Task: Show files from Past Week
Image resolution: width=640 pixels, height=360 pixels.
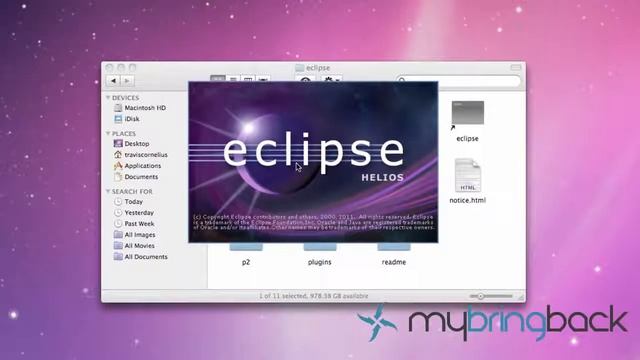Action: 134,224
